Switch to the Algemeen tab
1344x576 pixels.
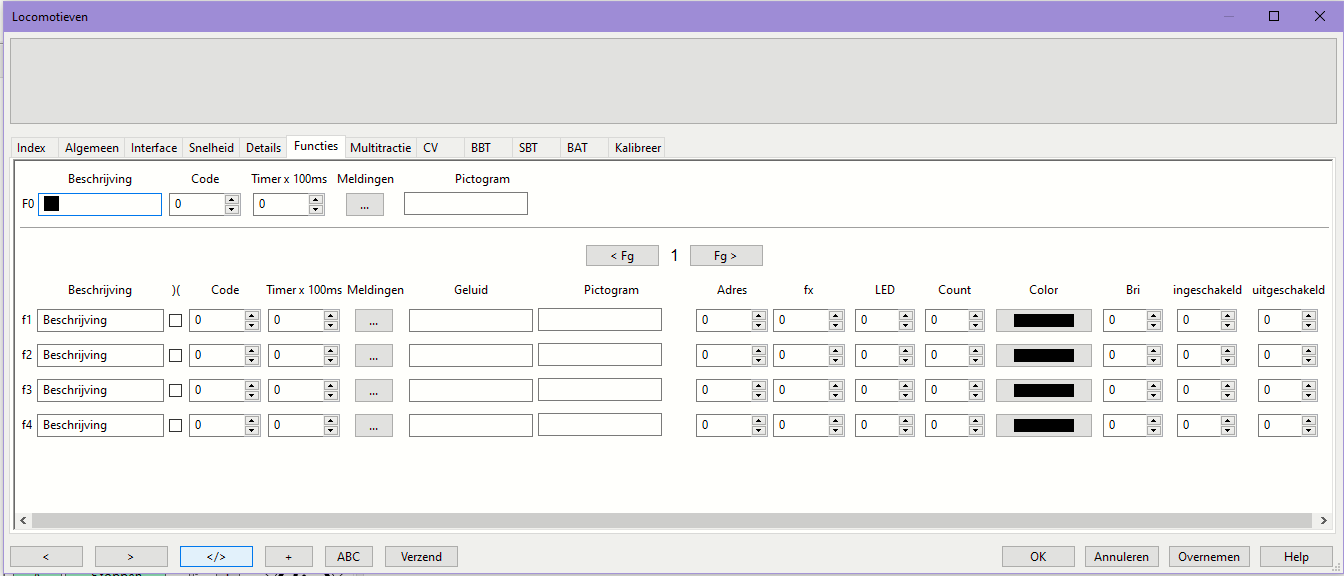click(92, 148)
